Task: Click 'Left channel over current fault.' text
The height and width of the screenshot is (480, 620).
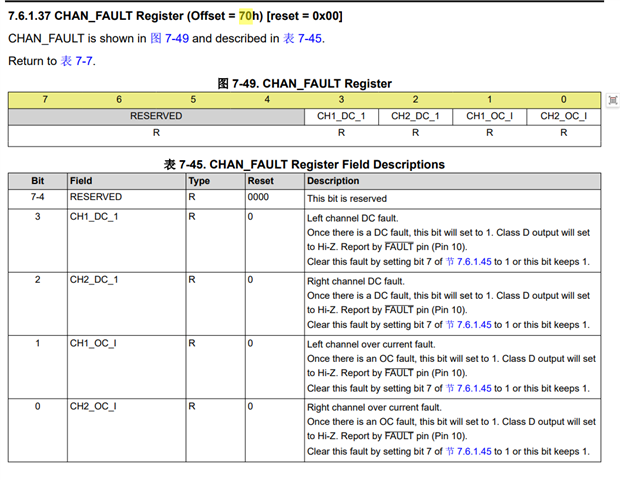Action: point(371,344)
